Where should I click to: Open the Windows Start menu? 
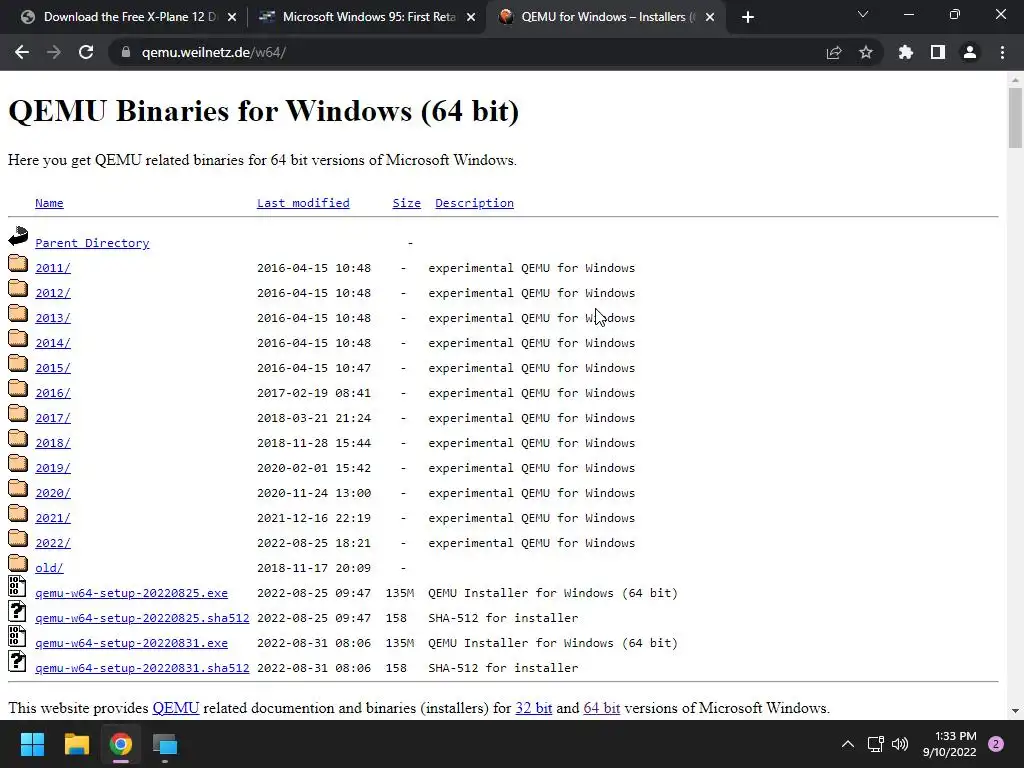point(32,744)
